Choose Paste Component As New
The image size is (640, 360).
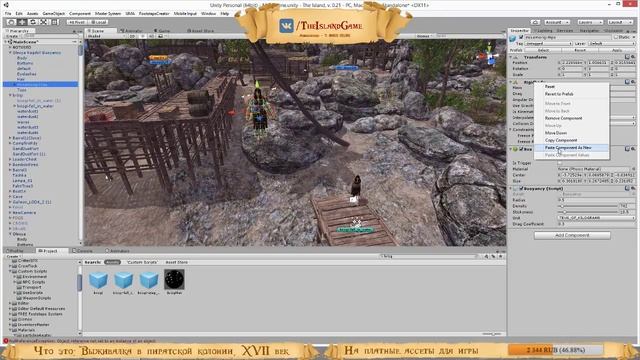pyautogui.click(x=571, y=148)
